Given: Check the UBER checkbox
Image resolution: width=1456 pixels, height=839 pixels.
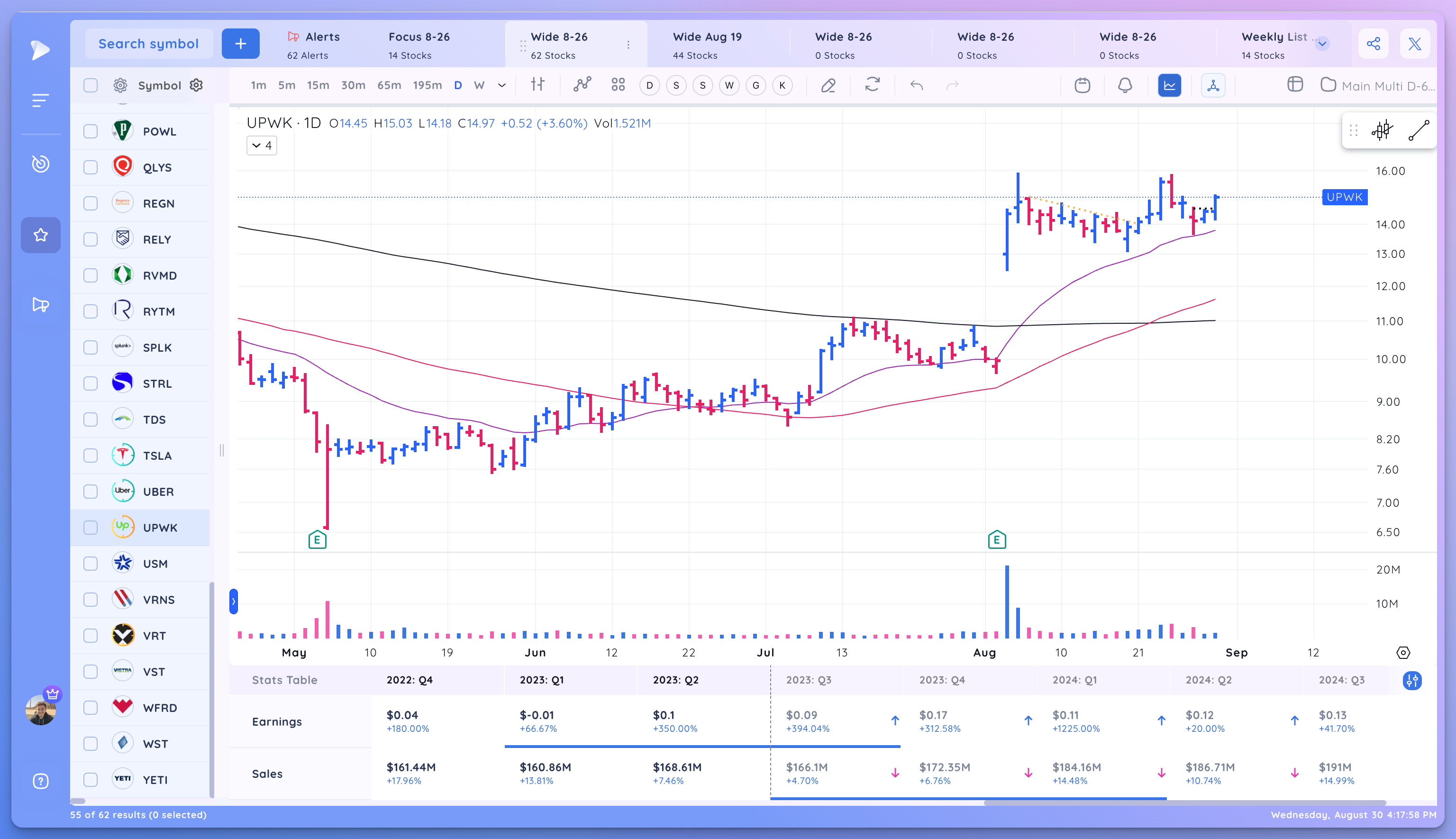Looking at the screenshot, I should (x=91, y=492).
